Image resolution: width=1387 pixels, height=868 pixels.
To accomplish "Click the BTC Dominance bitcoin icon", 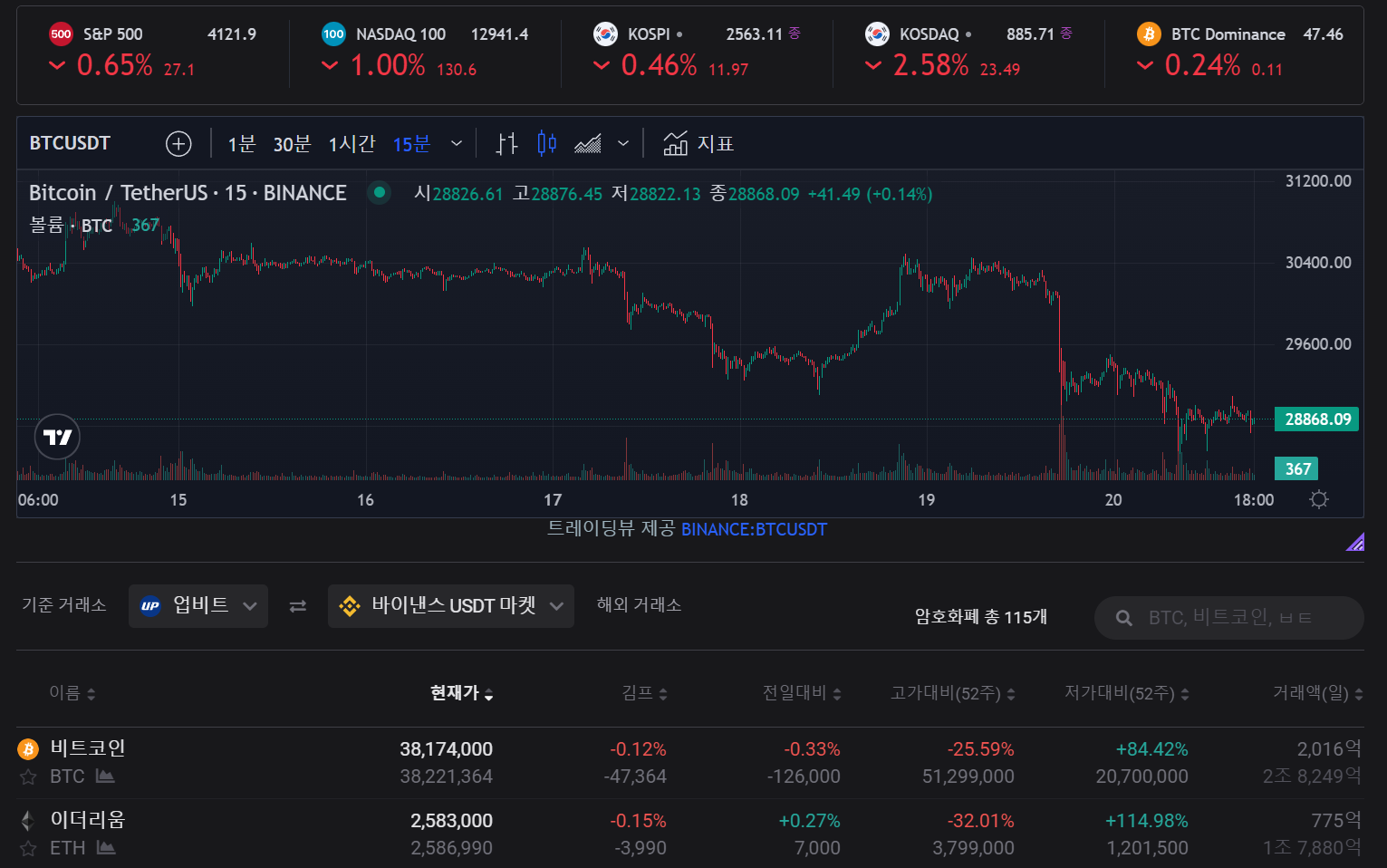I will [1149, 34].
